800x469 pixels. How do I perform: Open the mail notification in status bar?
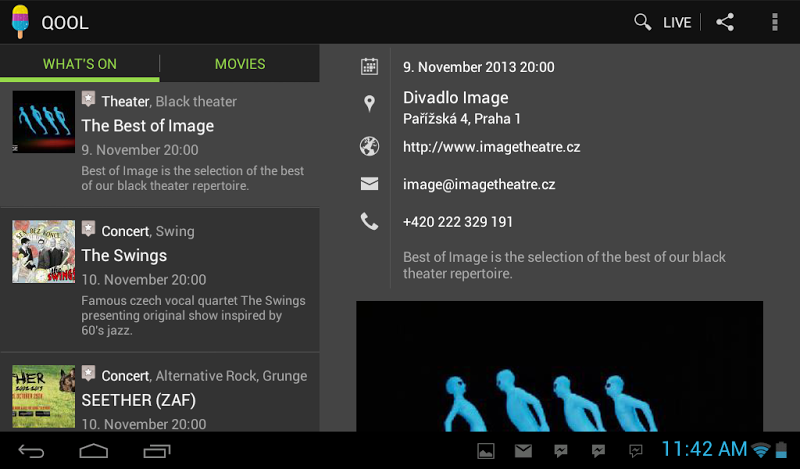coord(523,451)
